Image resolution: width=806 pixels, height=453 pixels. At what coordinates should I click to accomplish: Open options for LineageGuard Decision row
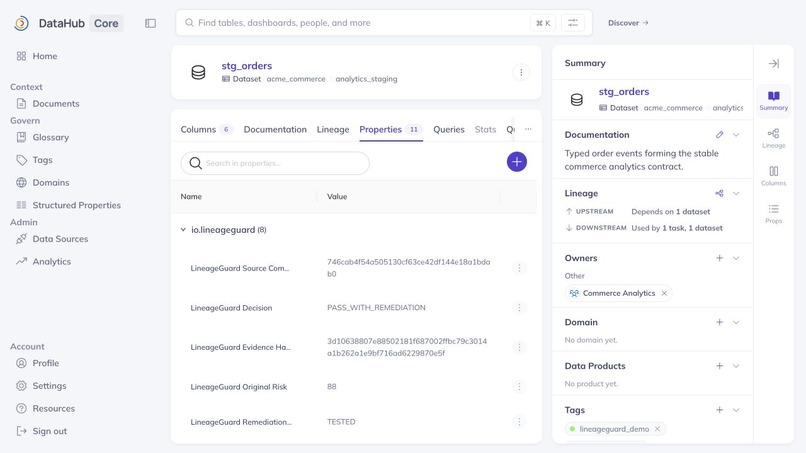[x=519, y=307]
